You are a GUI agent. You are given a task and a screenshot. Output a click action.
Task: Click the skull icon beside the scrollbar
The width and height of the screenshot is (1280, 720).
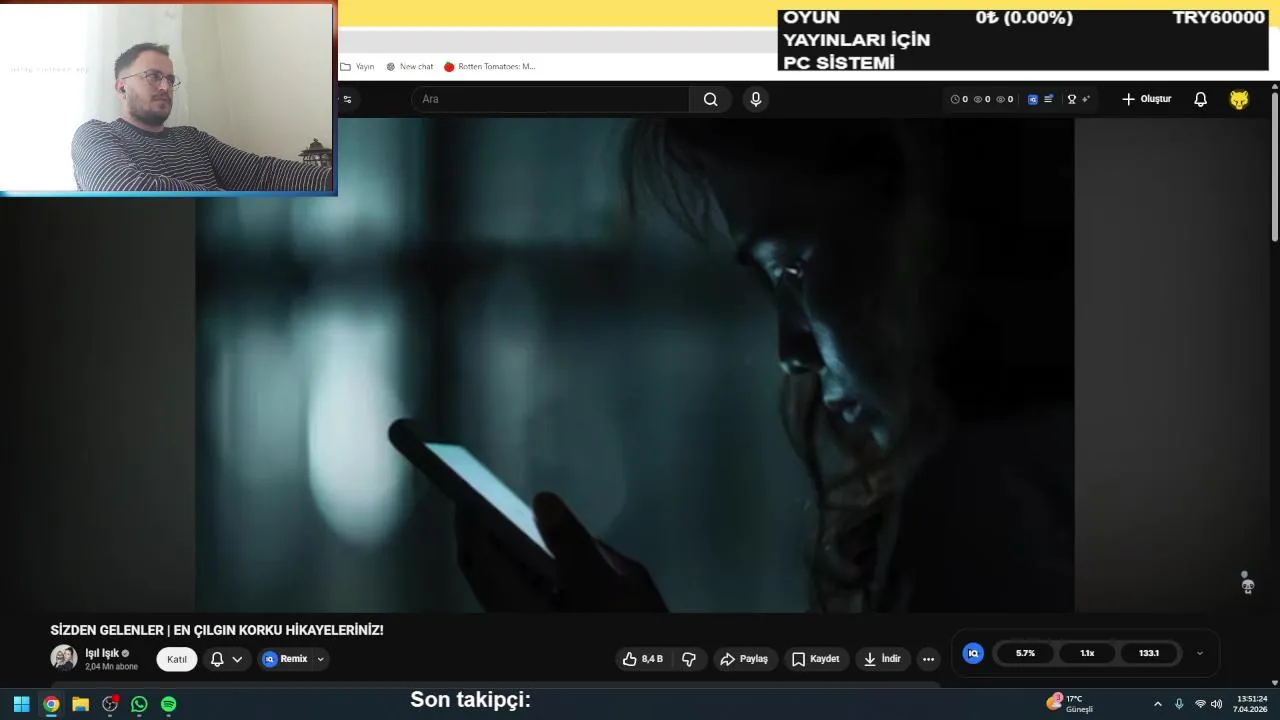[x=1247, y=584]
